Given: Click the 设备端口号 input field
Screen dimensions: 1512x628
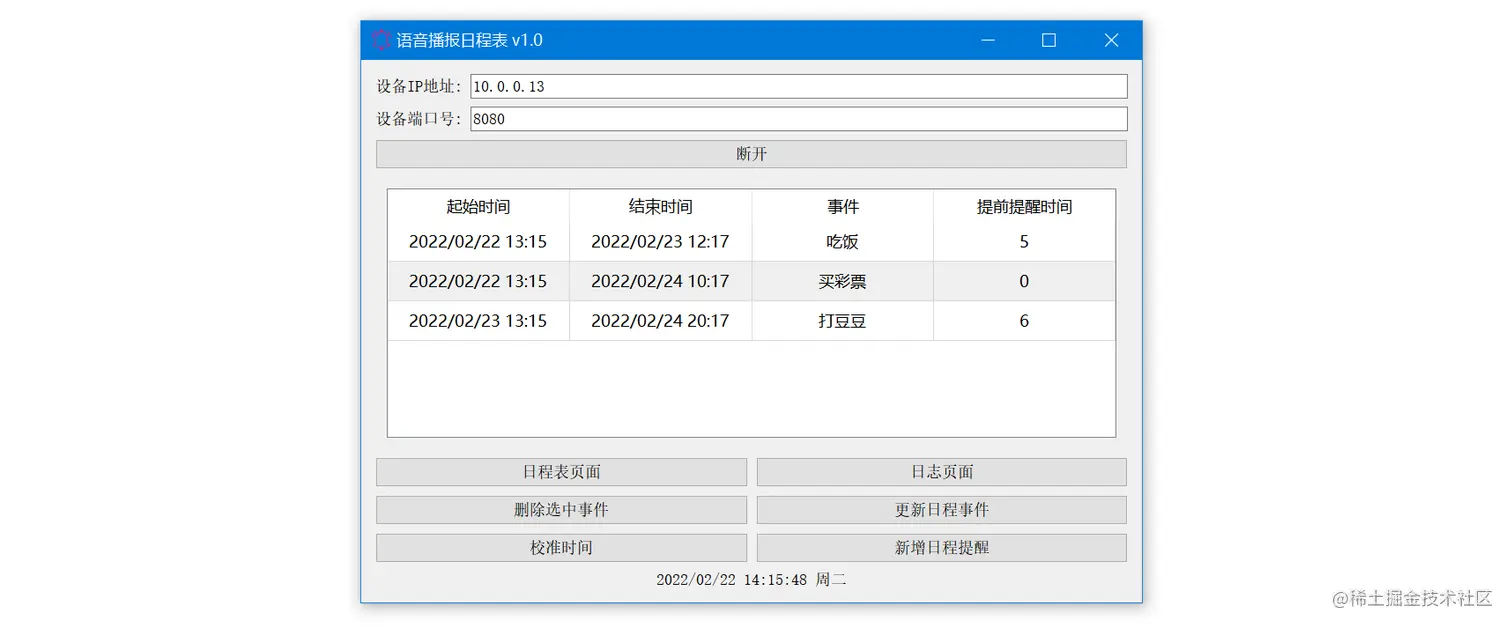Looking at the screenshot, I should pyautogui.click(x=799, y=119).
